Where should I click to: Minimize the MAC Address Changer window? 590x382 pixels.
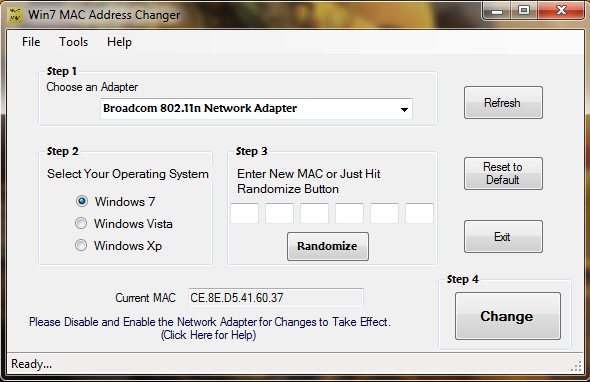496,11
